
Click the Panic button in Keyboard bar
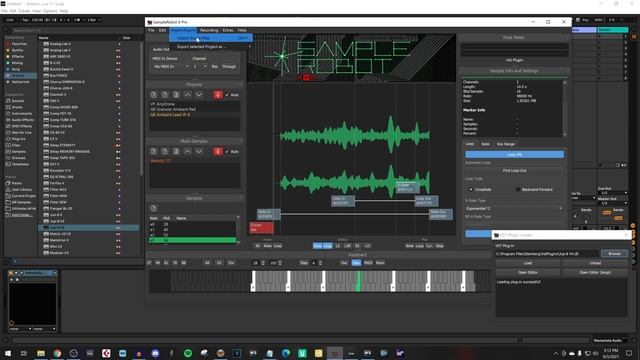click(x=380, y=263)
